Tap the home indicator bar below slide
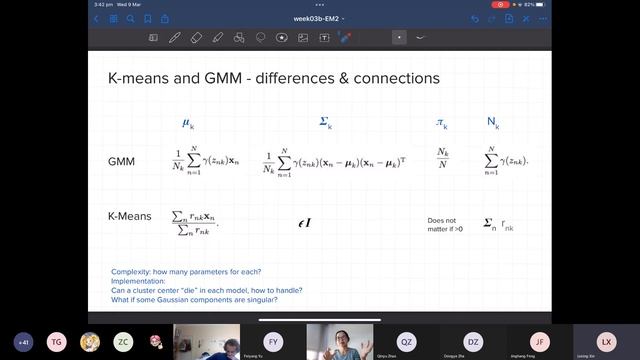The image size is (640, 360). 320,320
